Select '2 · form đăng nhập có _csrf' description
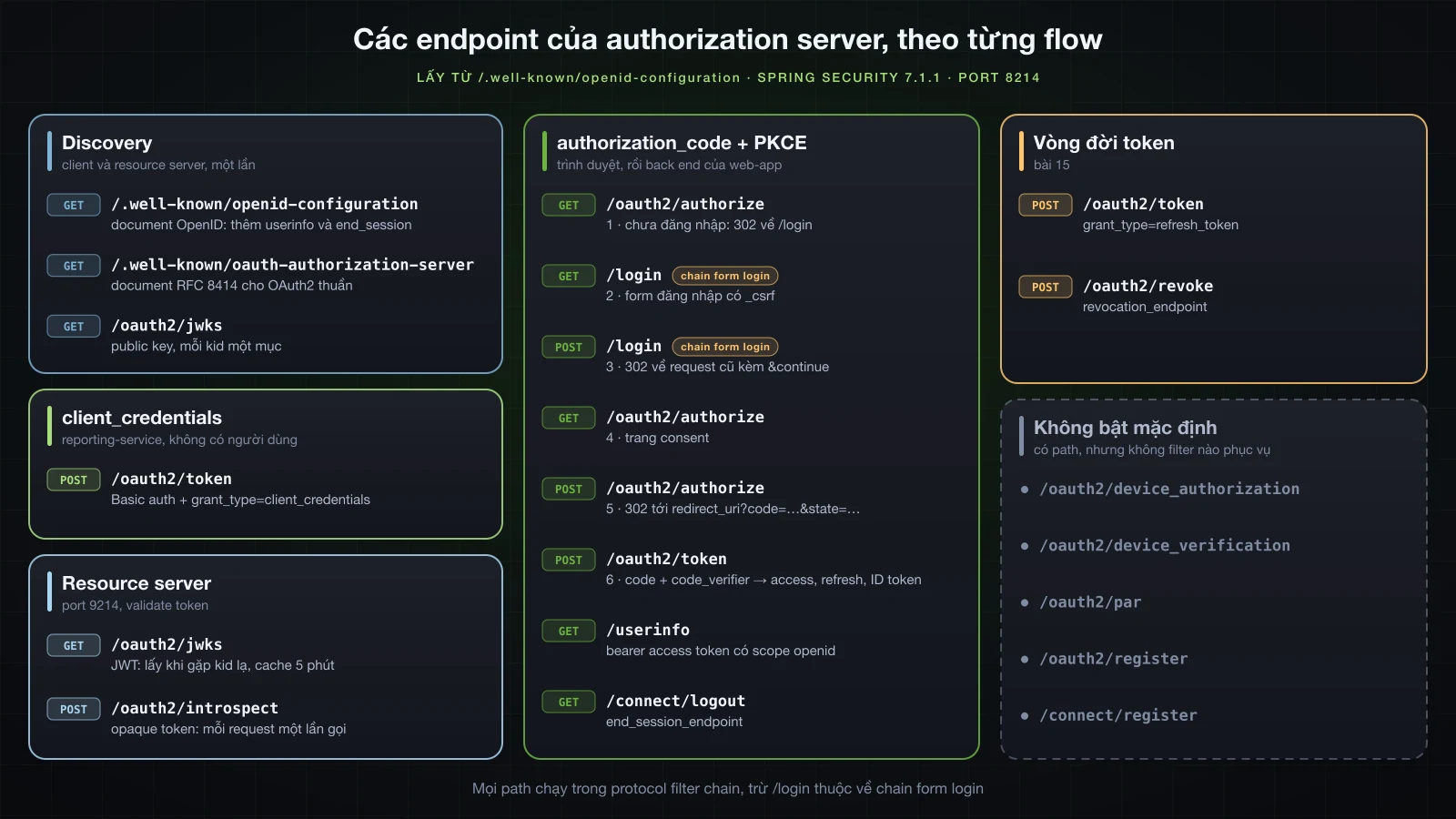The image size is (1456, 819). click(690, 296)
